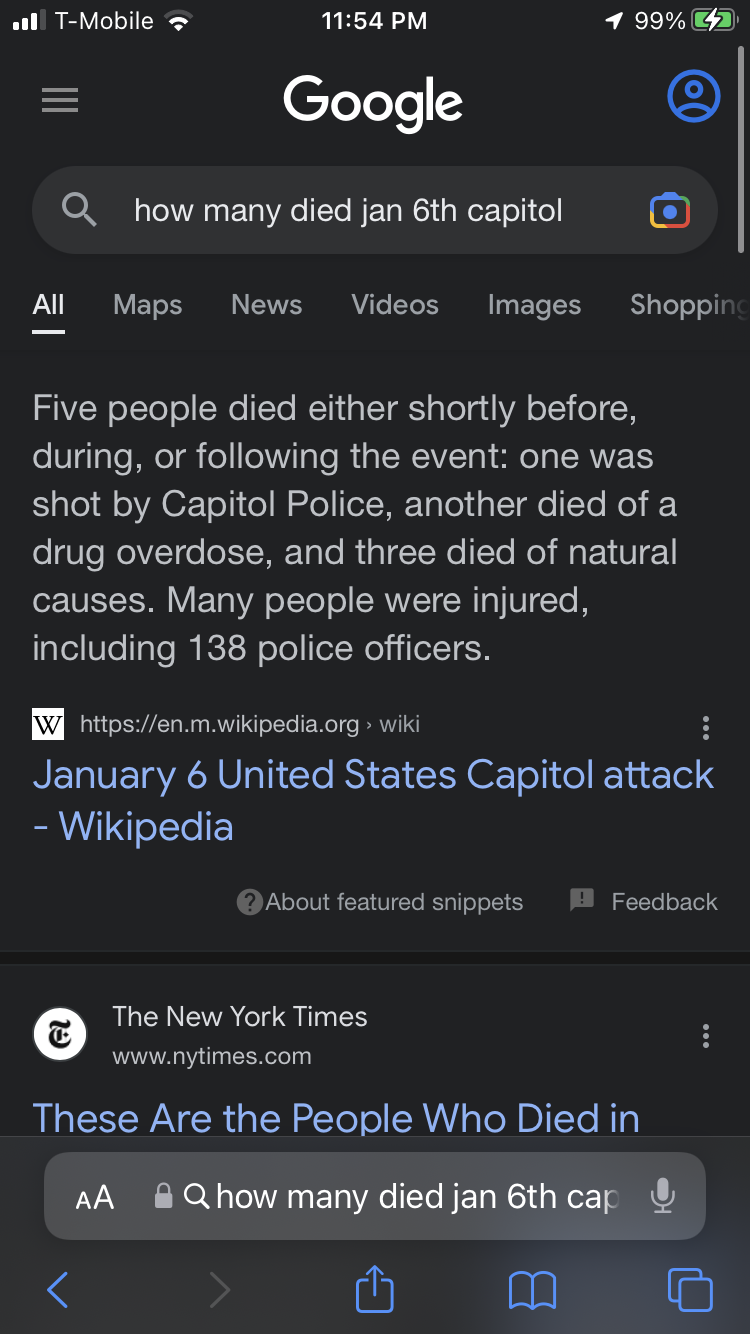Viewport: 750px width, 1334px height.
Task: Select the Videos search tab
Action: [x=395, y=305]
